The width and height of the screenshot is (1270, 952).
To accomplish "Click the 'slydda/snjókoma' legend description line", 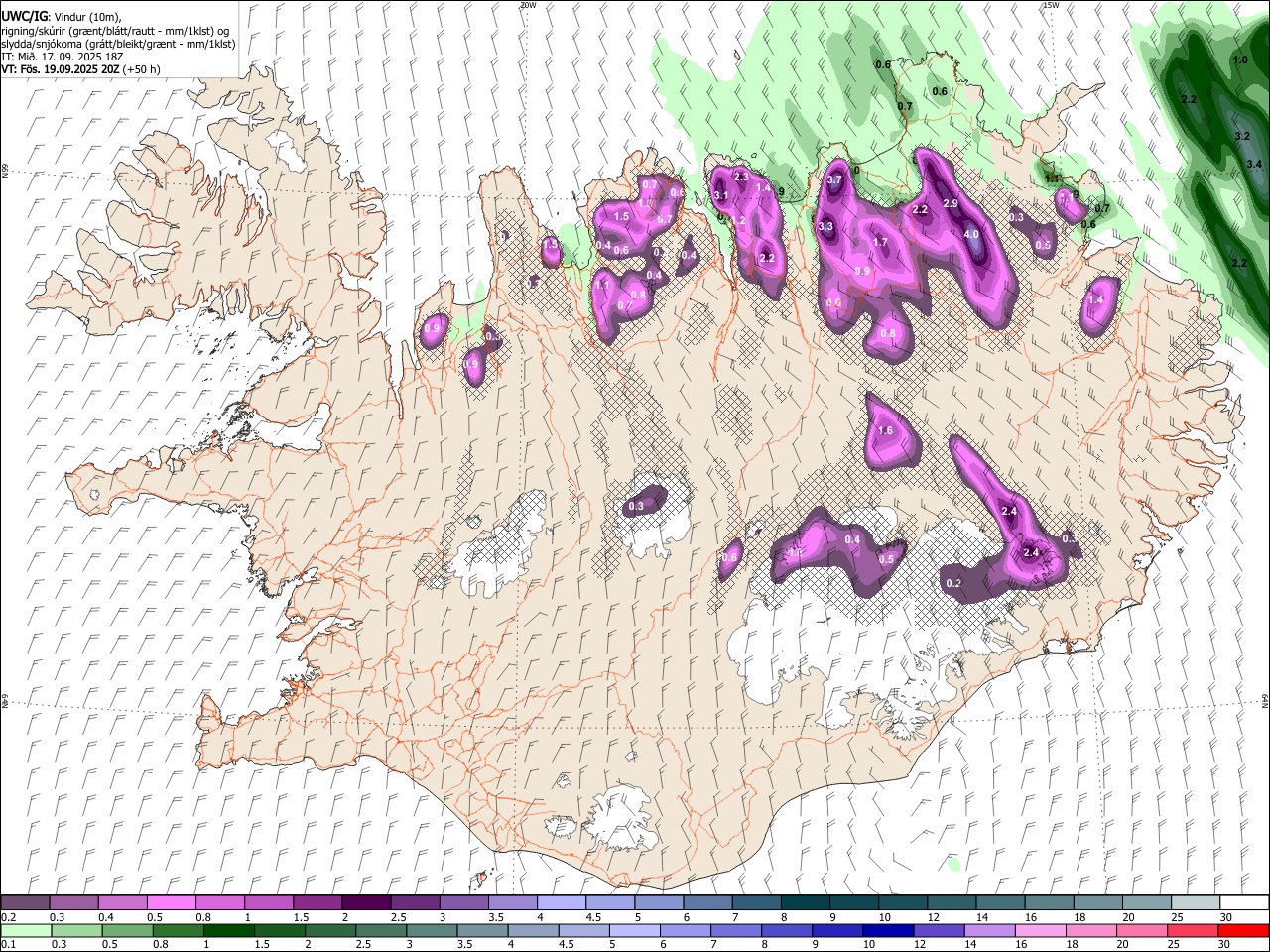I will 118,44.
